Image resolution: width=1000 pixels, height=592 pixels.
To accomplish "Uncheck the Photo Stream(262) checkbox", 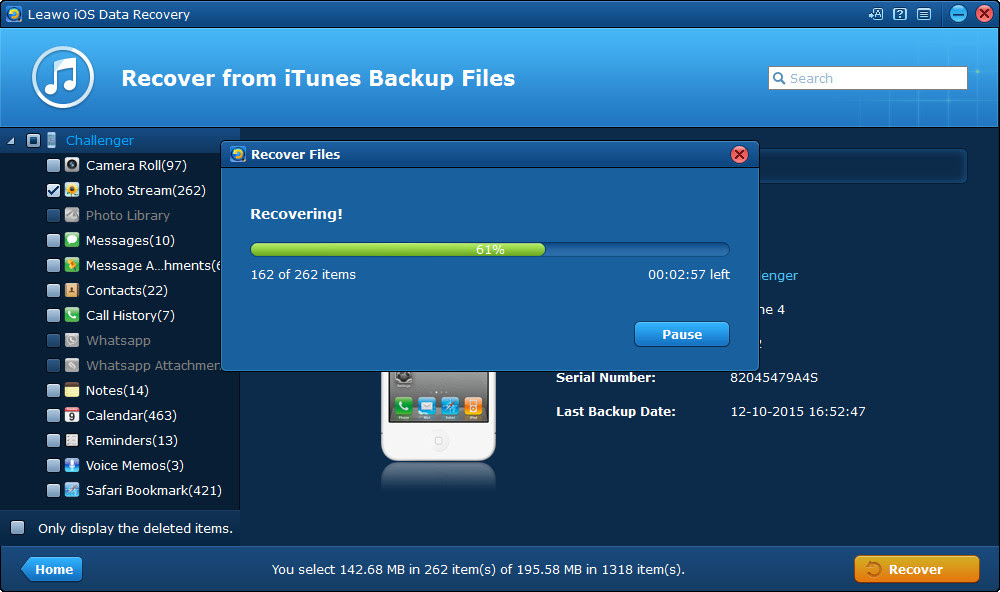I will tap(54, 190).
